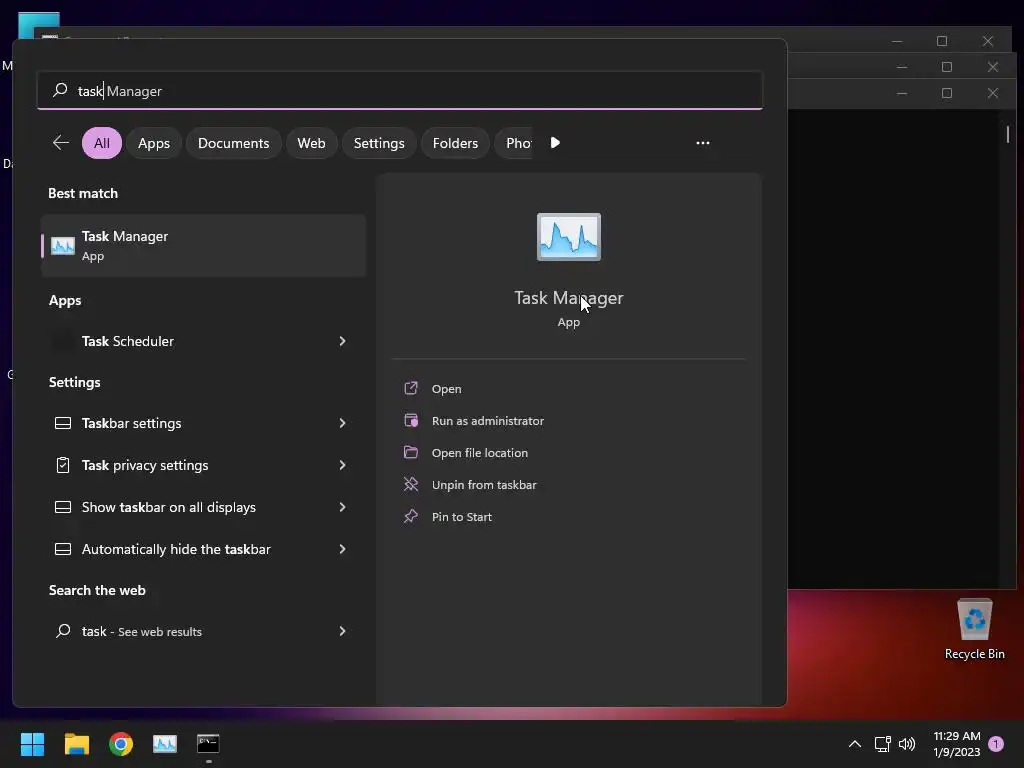Switch to the Folders filter tab
The width and height of the screenshot is (1024, 768).
(455, 143)
